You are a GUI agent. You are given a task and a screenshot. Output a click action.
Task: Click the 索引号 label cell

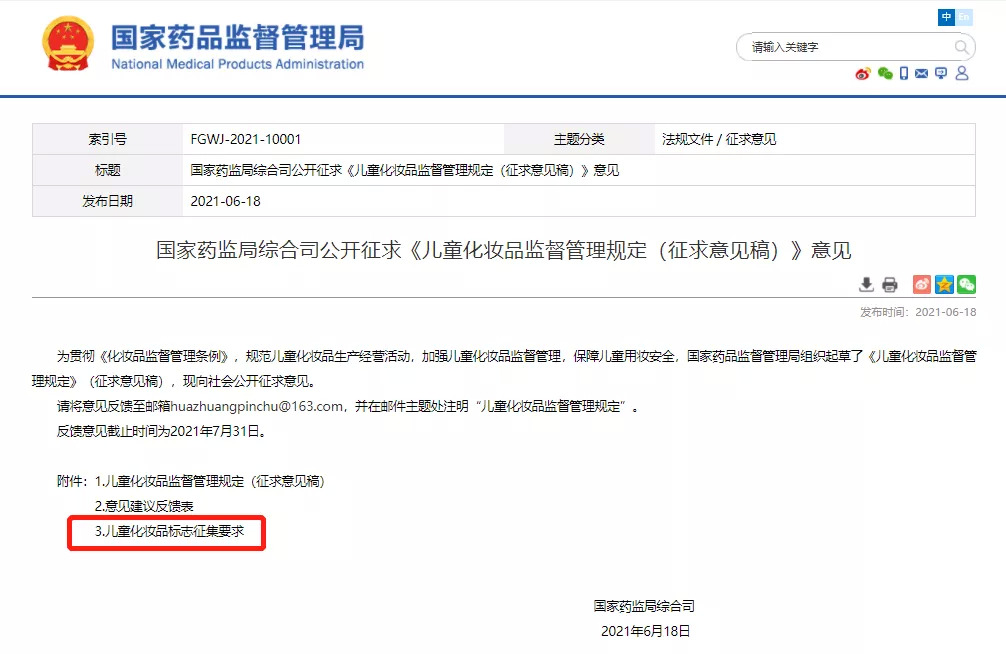coord(108,139)
